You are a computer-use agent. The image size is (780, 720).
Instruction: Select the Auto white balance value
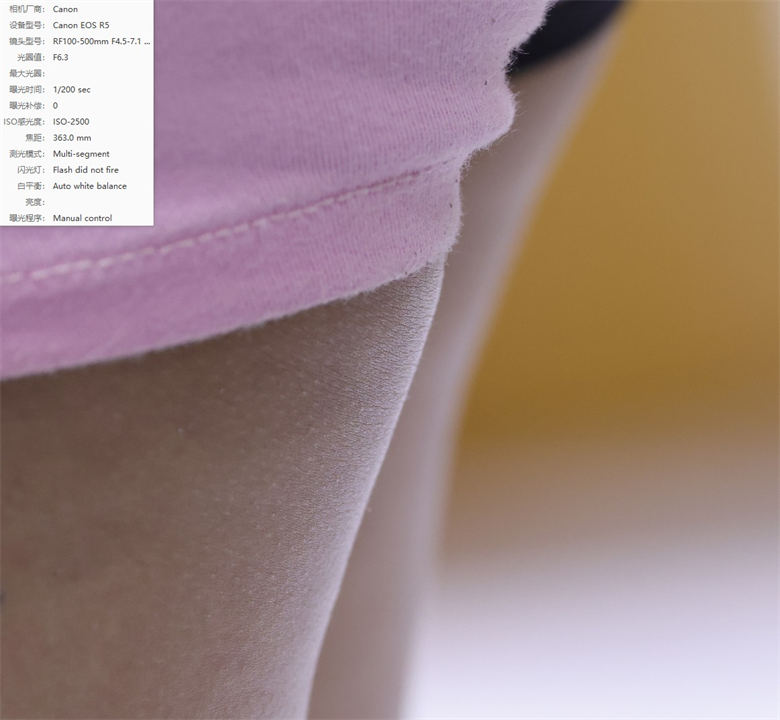[90, 186]
